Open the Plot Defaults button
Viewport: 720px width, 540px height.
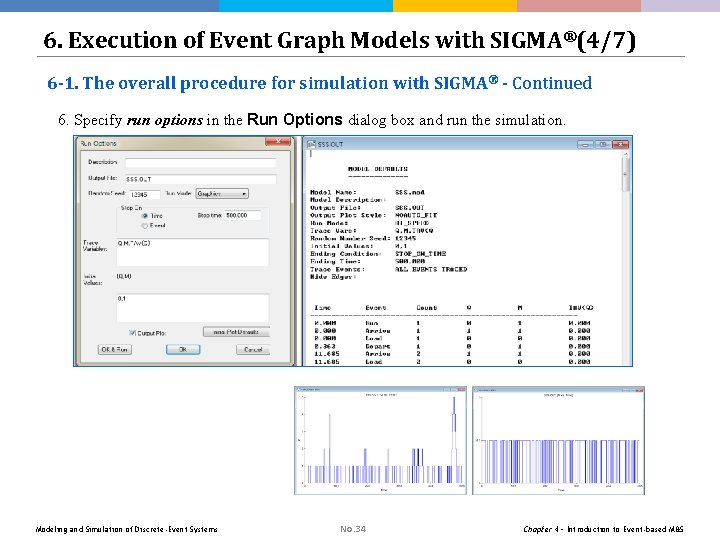click(236, 332)
